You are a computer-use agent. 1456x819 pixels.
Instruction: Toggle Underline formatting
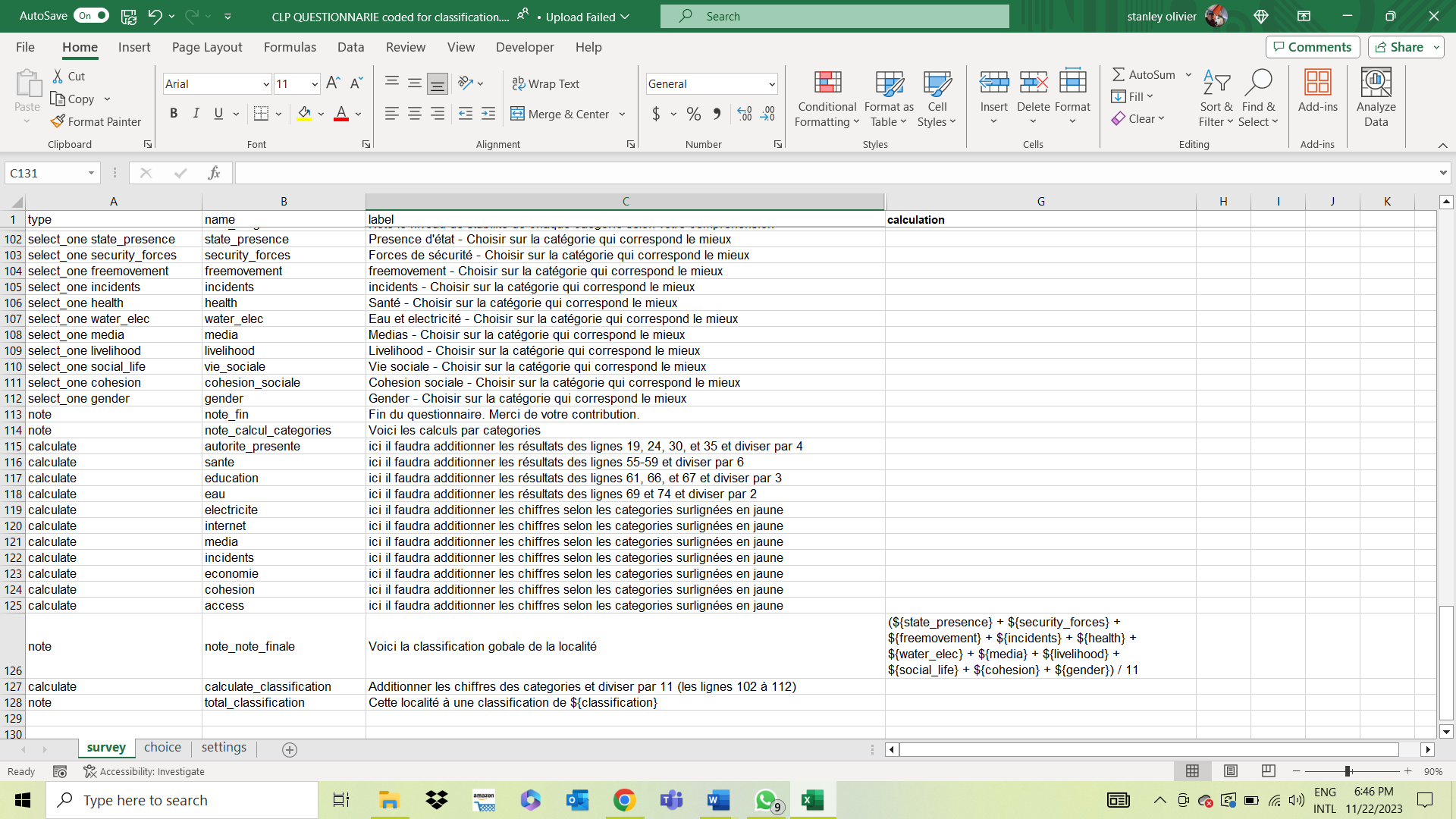218,114
